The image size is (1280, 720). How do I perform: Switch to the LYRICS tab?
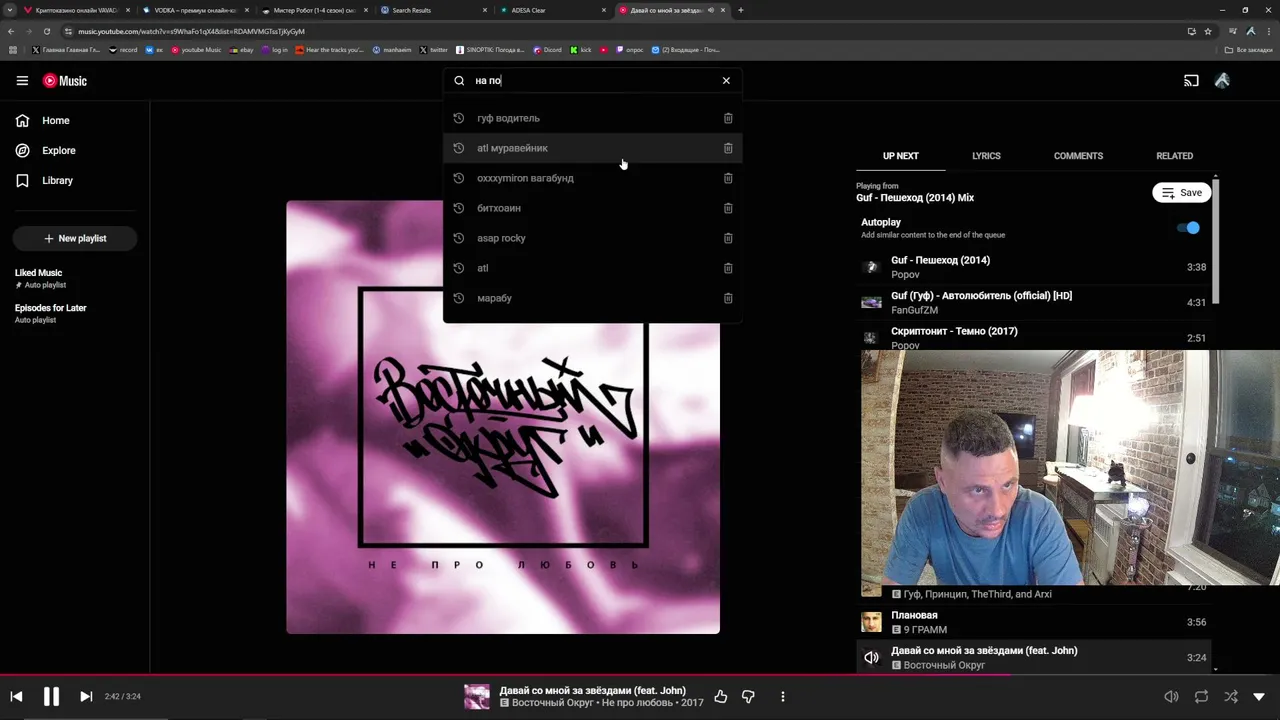point(986,156)
